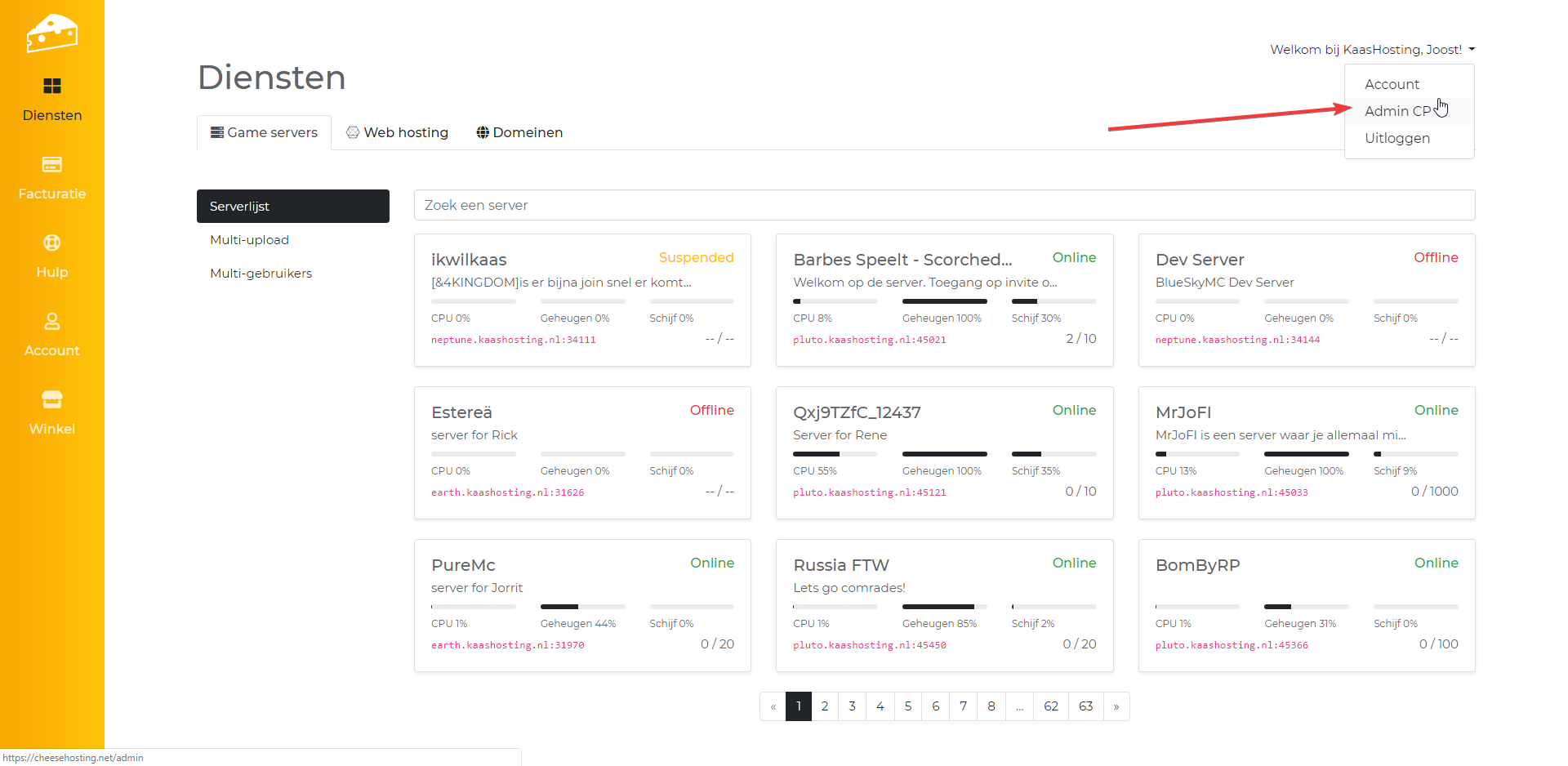Viewport: 1568px width, 766px height.
Task: Click the Geheugen bar of Russia FTW
Action: [x=944, y=607]
